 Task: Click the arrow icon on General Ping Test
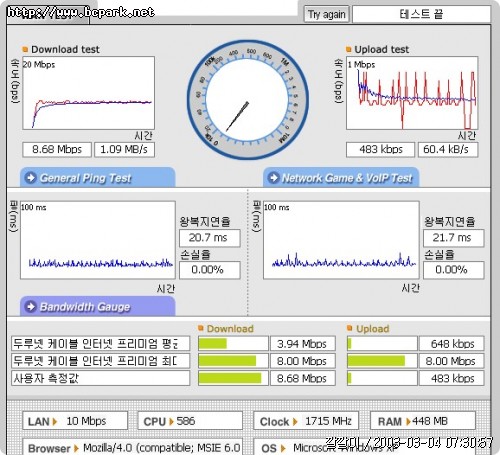(31, 178)
